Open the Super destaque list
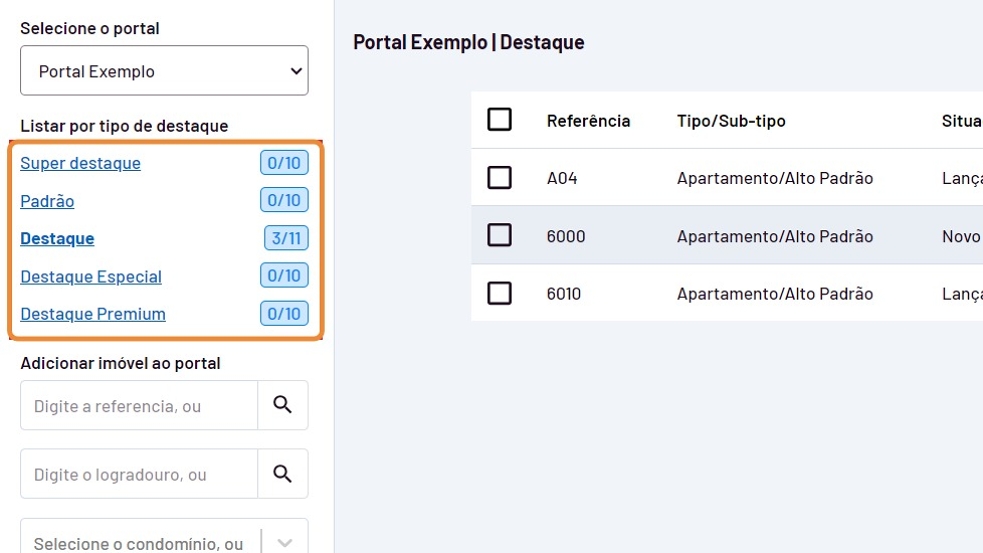Image resolution: width=983 pixels, height=553 pixels. point(80,163)
